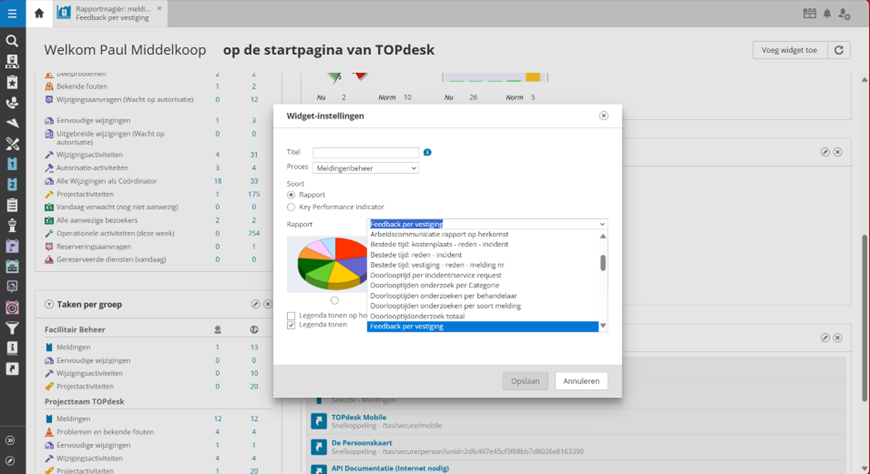Click the search magnifier in the left sidebar
This screenshot has height=474, width=870.
click(x=12, y=41)
